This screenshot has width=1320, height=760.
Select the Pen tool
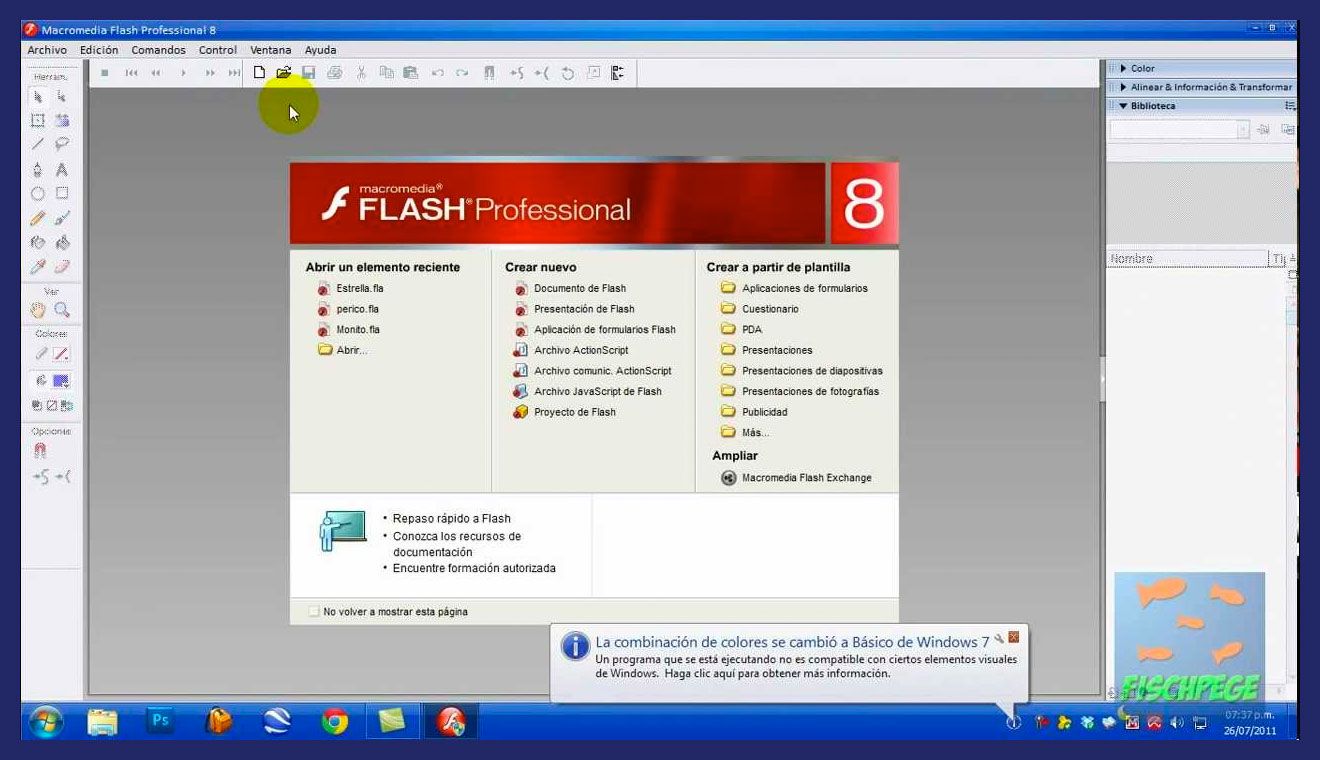[x=38, y=169]
